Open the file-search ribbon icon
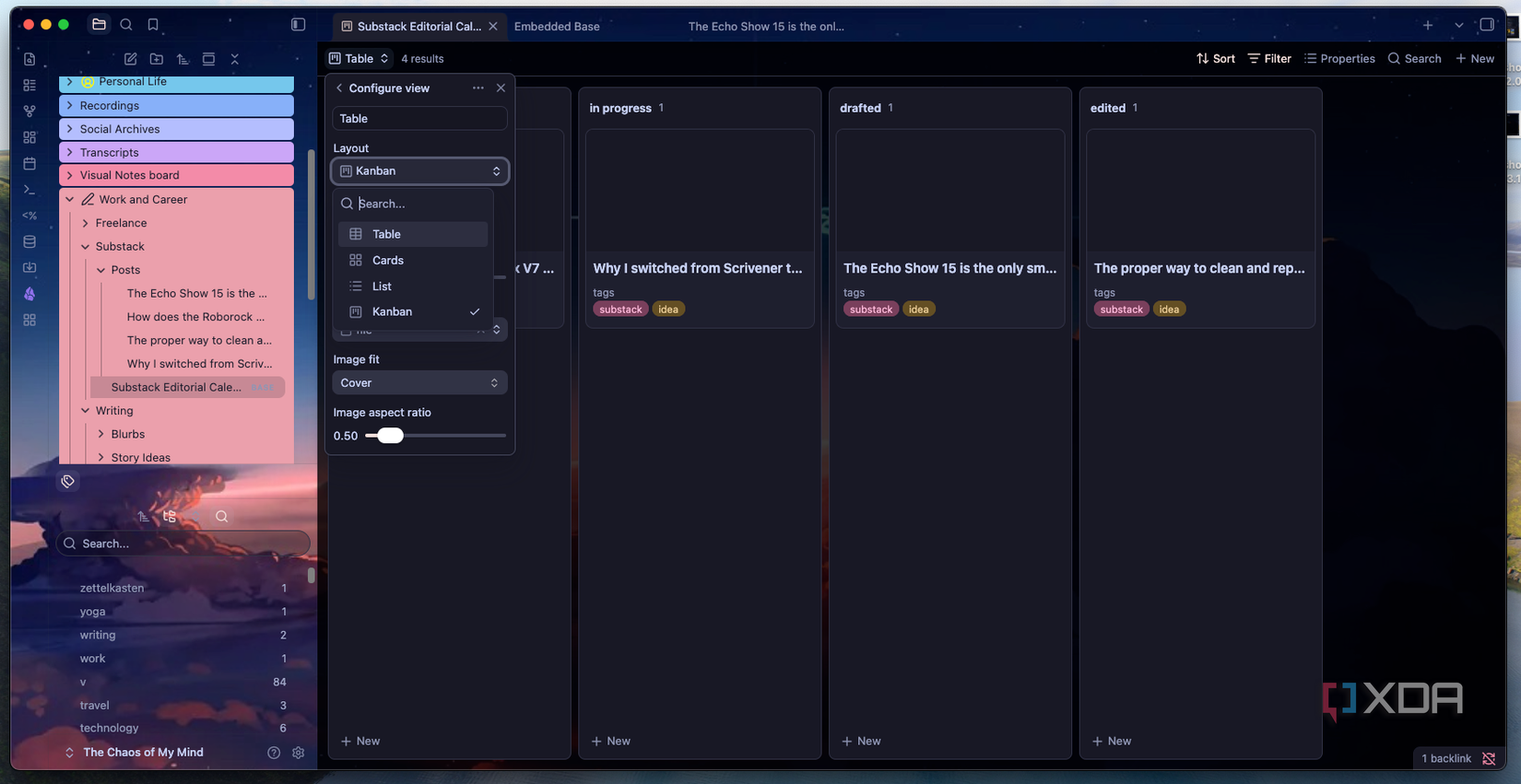 point(29,59)
